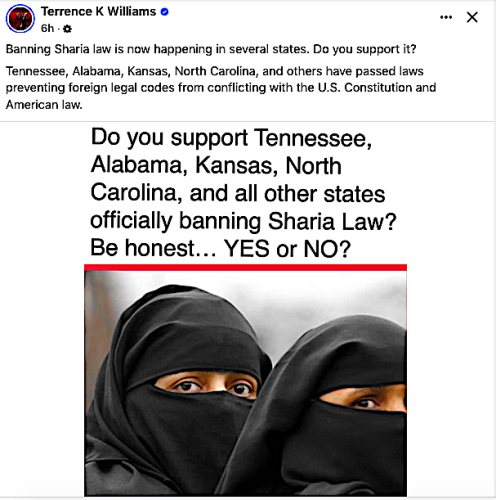Click 'Do you support it?' in the post text
Viewport: 496px width, 500px height.
coord(365,49)
